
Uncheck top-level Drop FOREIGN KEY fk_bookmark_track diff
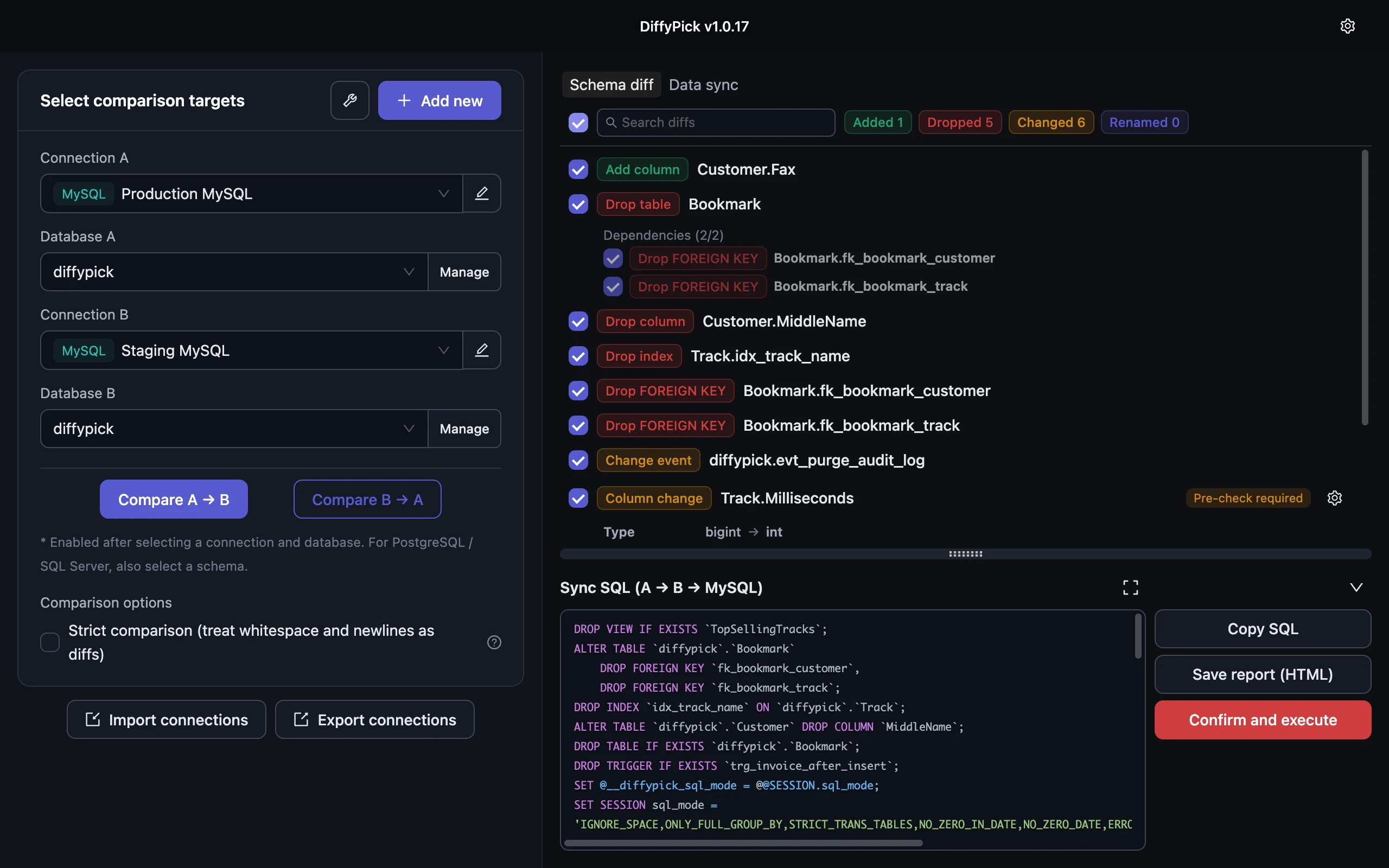578,425
